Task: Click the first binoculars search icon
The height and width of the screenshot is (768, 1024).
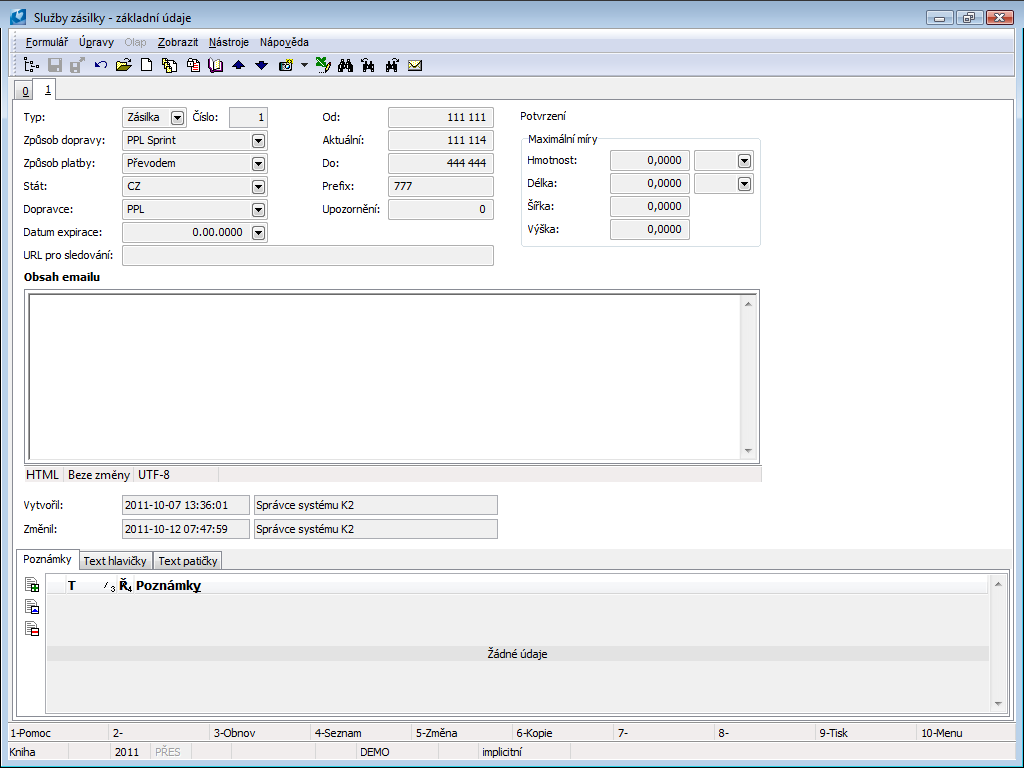Action: pyautogui.click(x=345, y=66)
